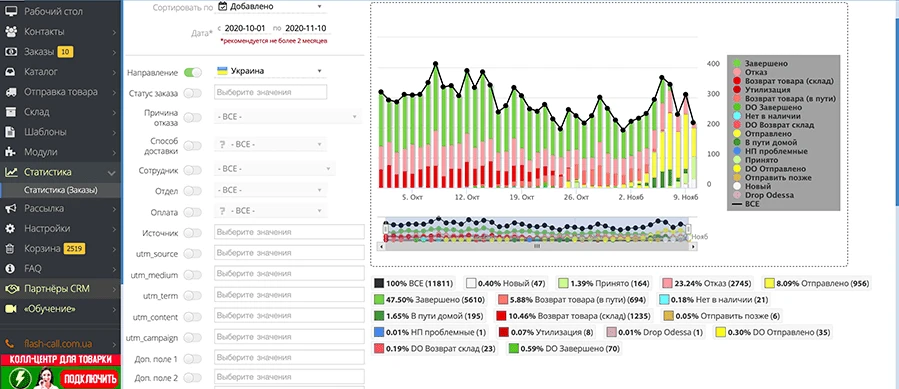The height and width of the screenshot is (389, 899).
Task: Click the flash-call.com.ua phone icon
Action: 10,344
